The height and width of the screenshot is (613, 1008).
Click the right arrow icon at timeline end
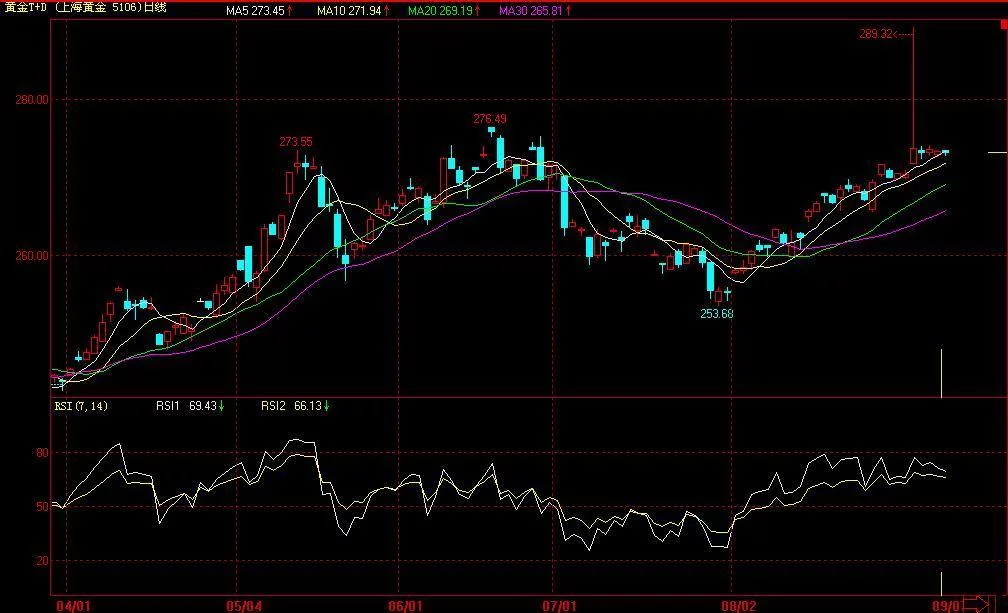(977, 604)
